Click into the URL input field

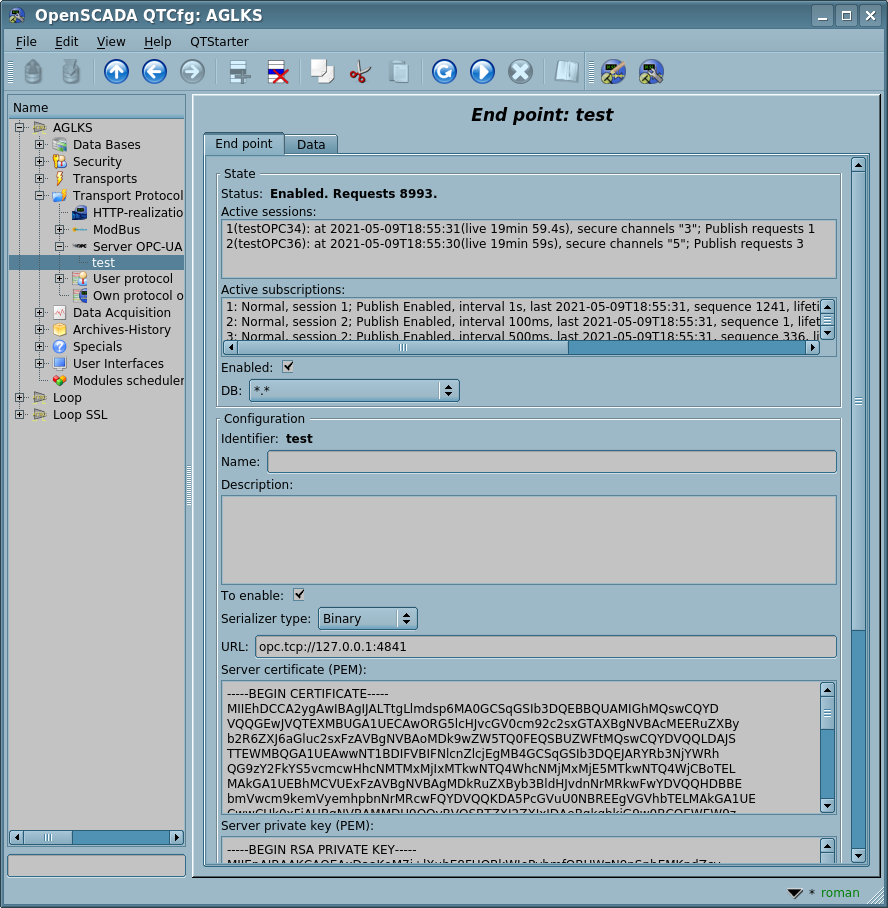(546, 647)
